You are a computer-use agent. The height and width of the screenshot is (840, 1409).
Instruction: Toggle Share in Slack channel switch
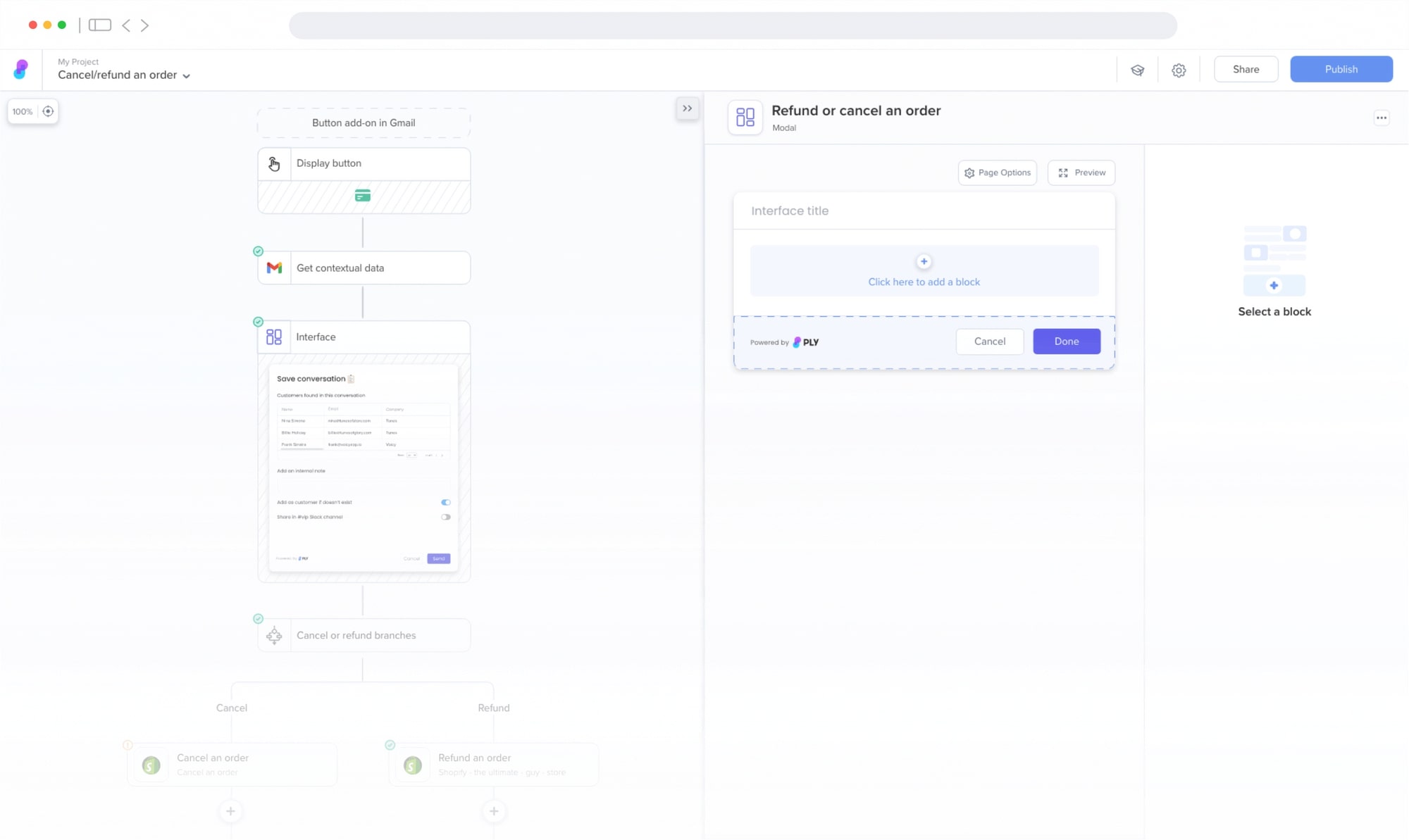(x=445, y=517)
